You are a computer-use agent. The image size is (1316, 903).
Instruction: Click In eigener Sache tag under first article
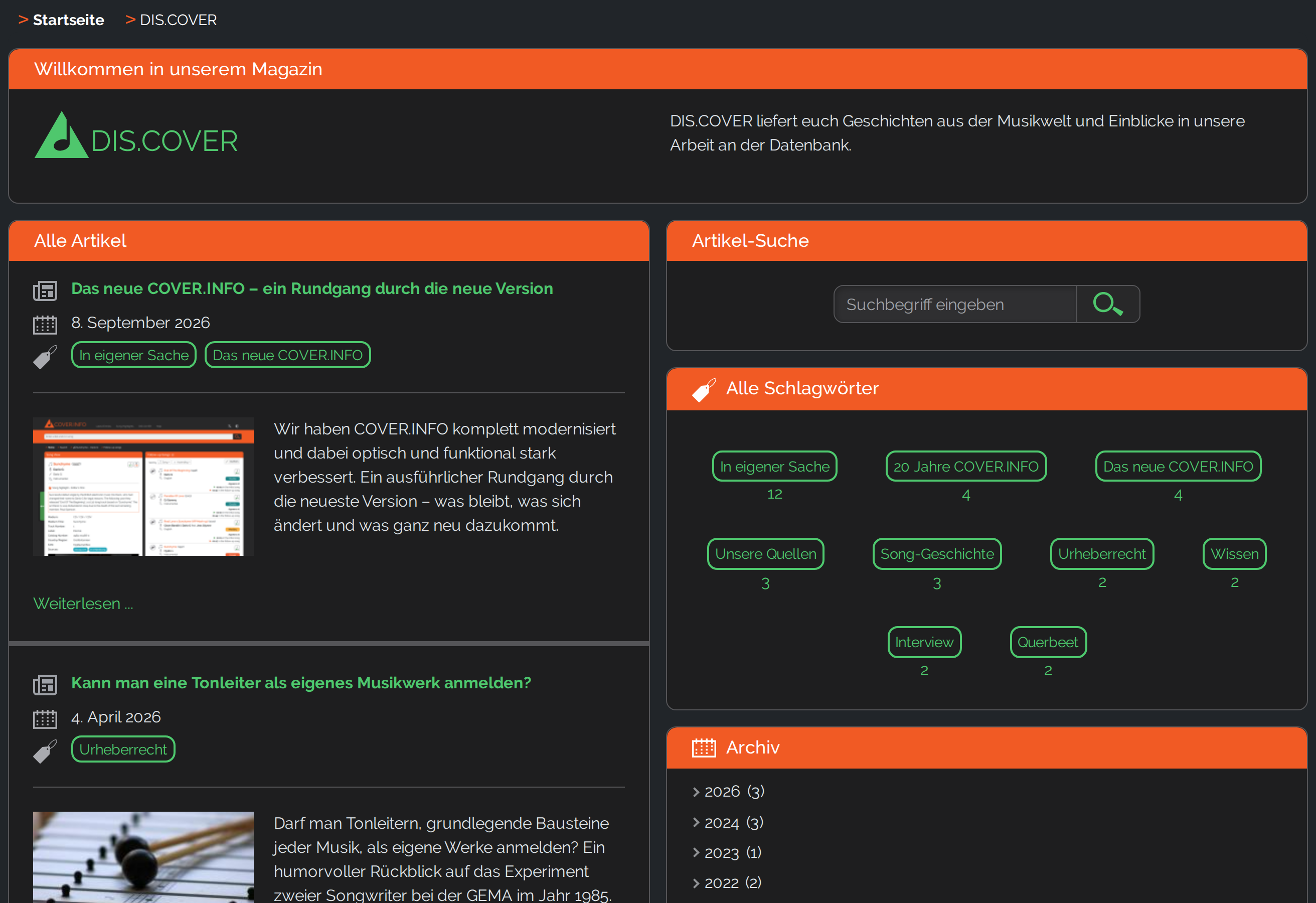click(133, 355)
